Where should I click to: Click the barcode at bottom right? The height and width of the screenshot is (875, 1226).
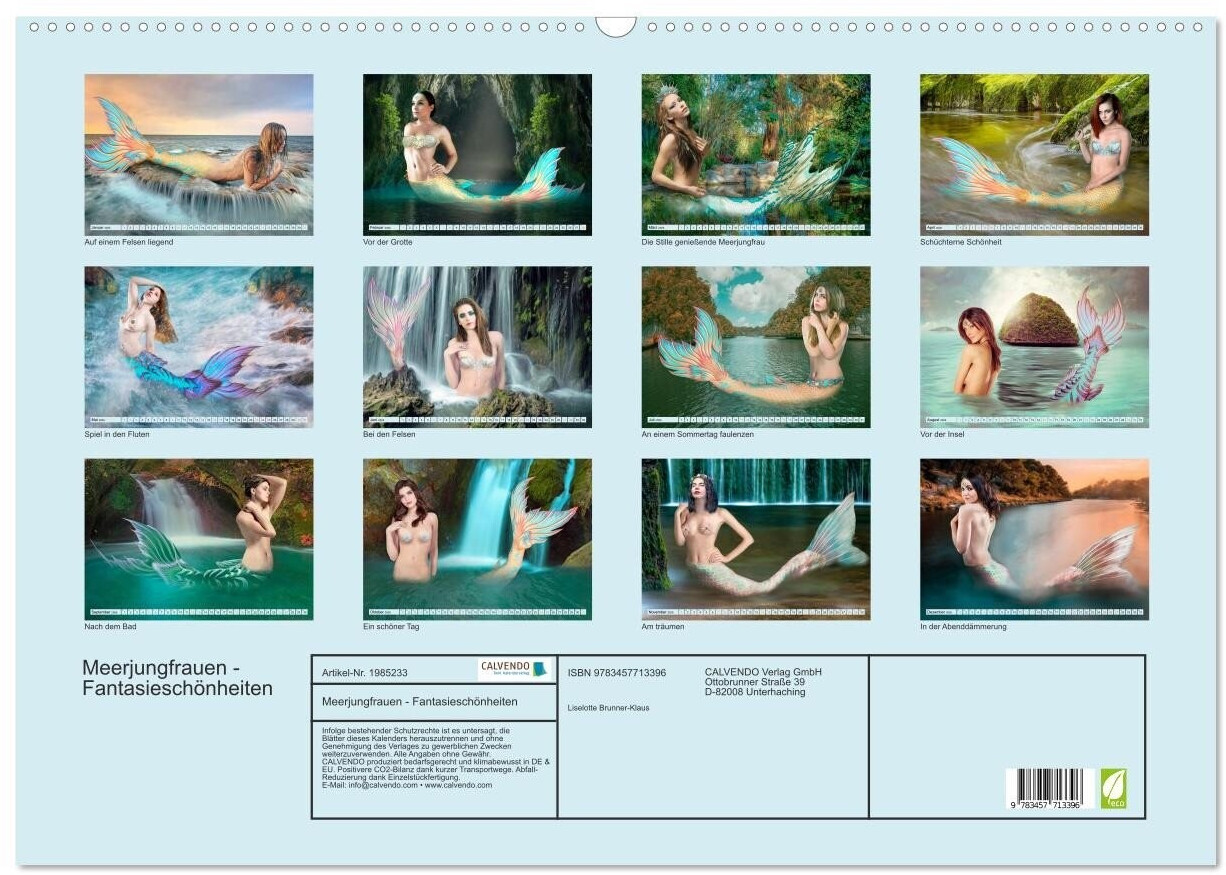click(x=1049, y=788)
